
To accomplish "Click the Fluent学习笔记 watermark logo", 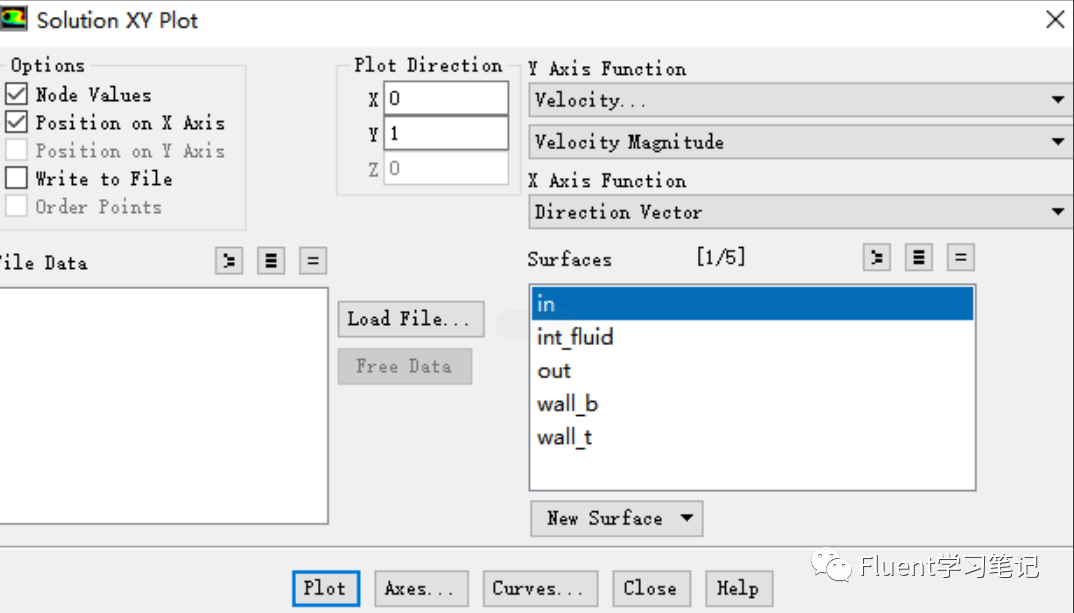I will tap(833, 567).
